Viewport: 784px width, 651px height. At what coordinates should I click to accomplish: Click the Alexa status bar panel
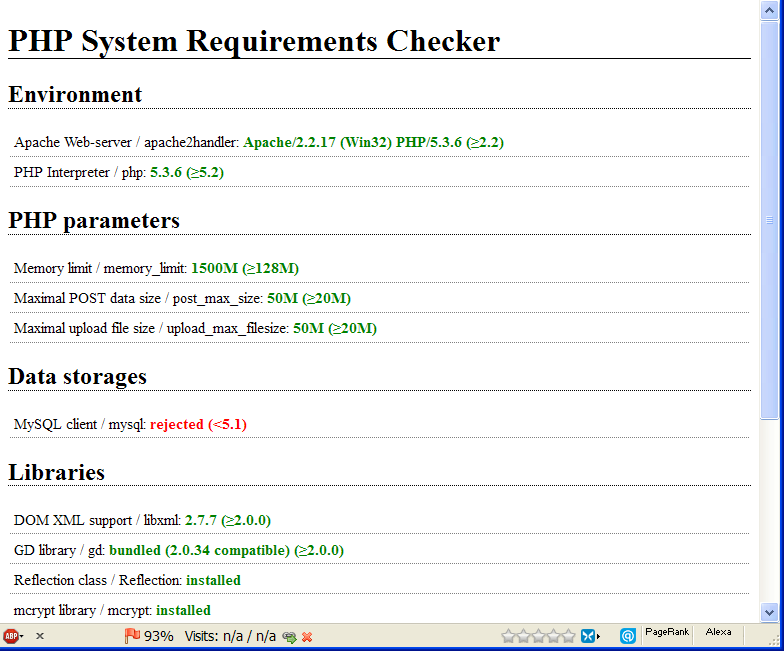click(718, 632)
